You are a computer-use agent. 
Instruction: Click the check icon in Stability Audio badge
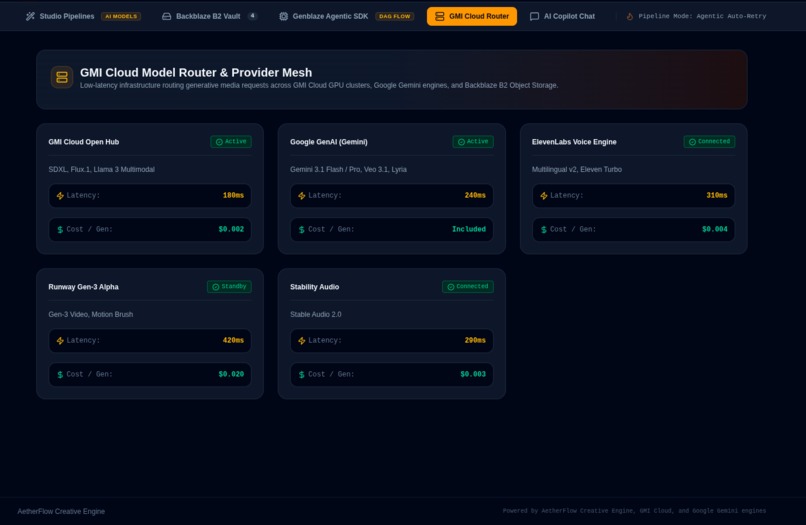pyautogui.click(x=451, y=287)
